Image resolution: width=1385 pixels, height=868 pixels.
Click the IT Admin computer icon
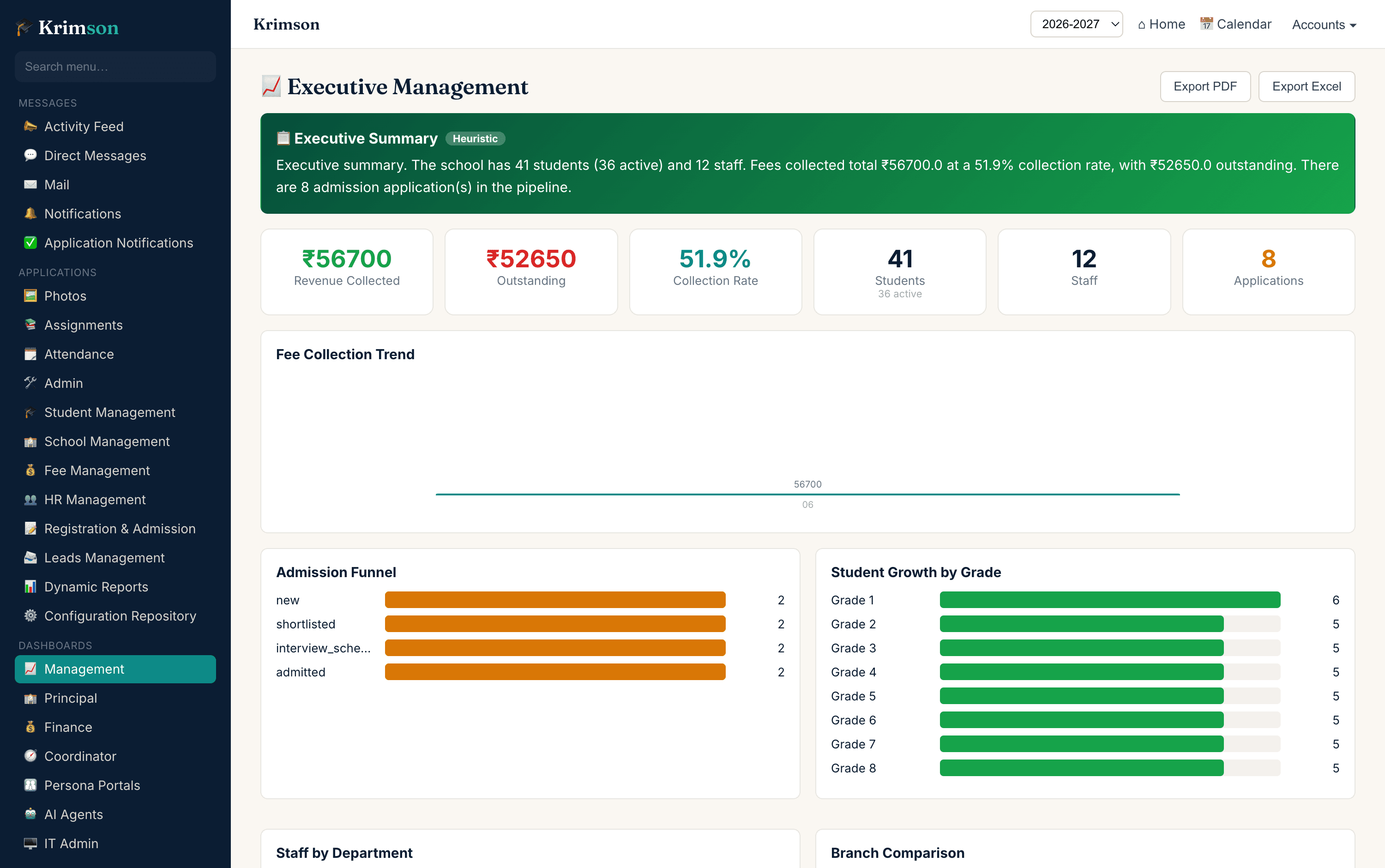click(30, 844)
